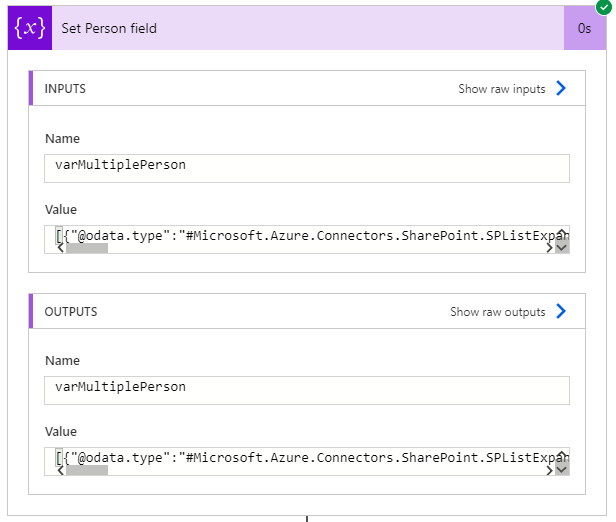Click down scroll arrow in inputs Value box

point(562,248)
